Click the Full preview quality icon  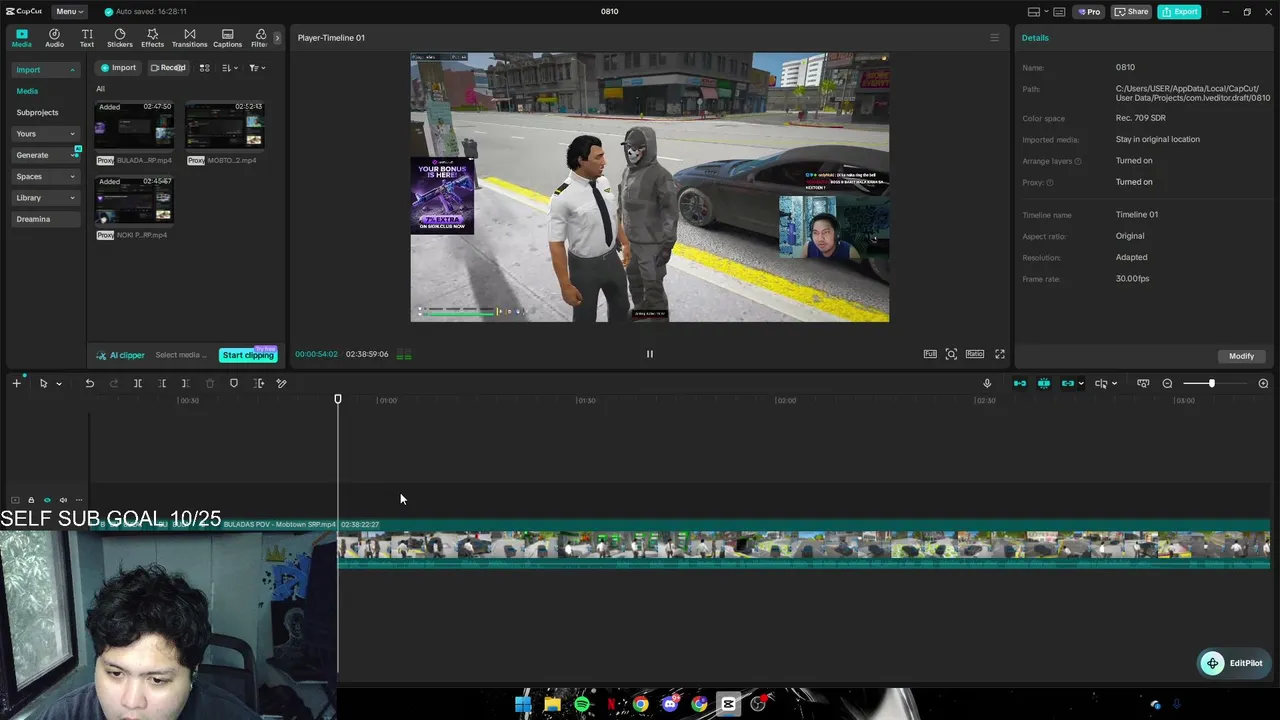pos(930,354)
